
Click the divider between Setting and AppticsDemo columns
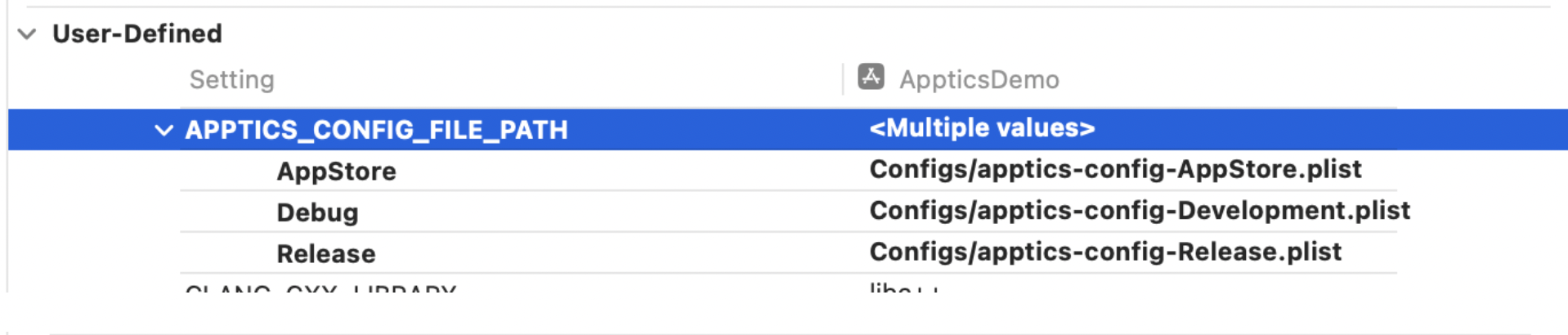click(843, 79)
